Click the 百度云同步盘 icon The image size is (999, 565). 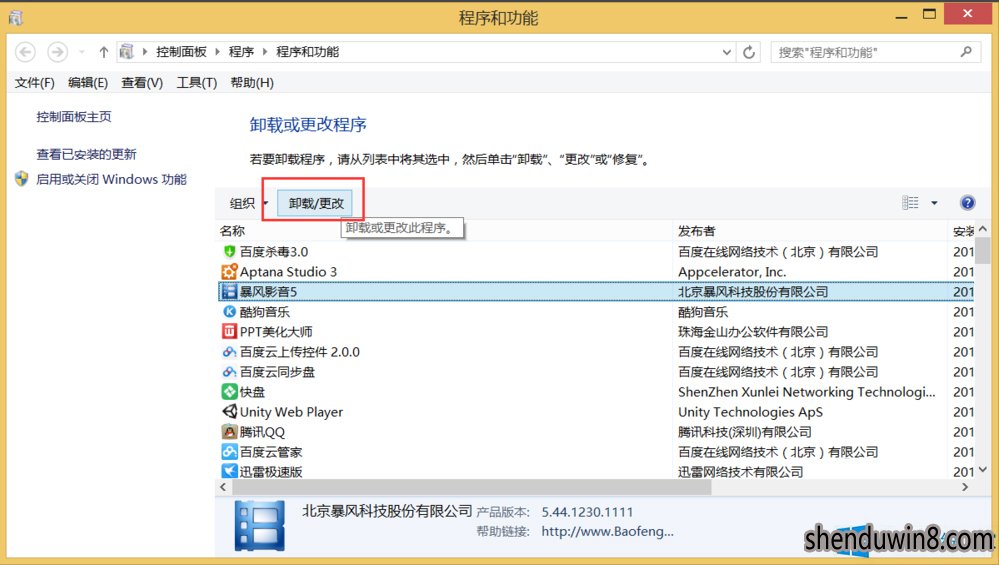(x=229, y=371)
